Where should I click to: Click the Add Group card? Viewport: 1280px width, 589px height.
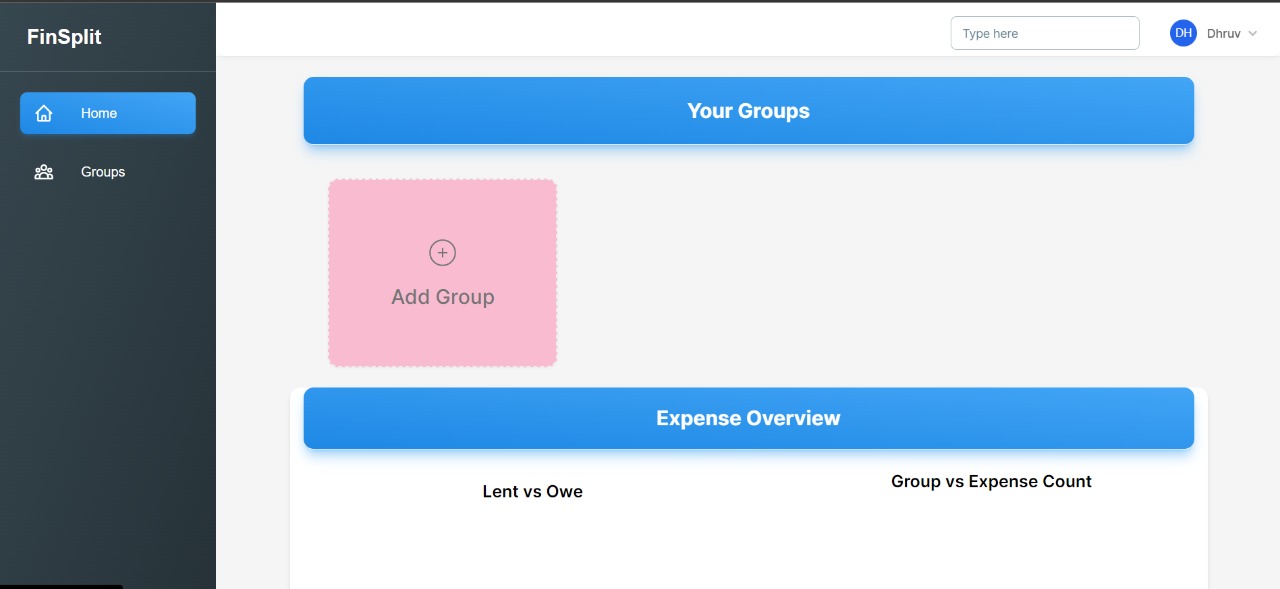(x=442, y=272)
